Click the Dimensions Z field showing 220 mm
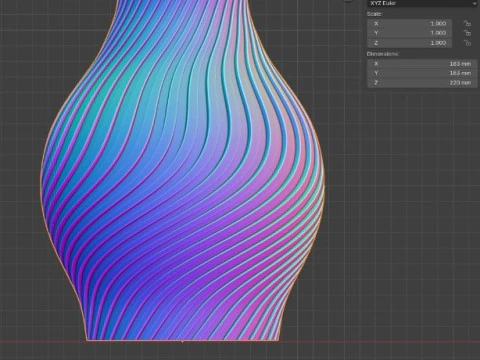This screenshot has height=360, width=480. 422,83
